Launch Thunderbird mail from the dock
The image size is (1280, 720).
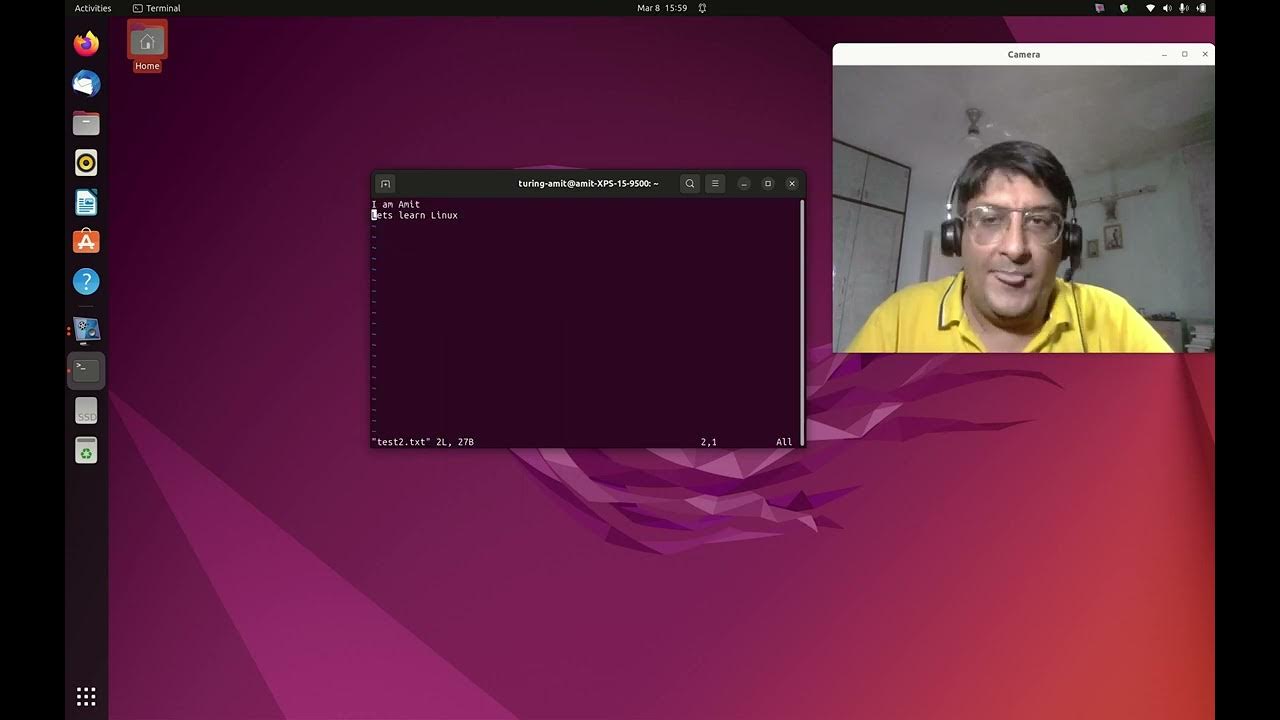pyautogui.click(x=86, y=83)
